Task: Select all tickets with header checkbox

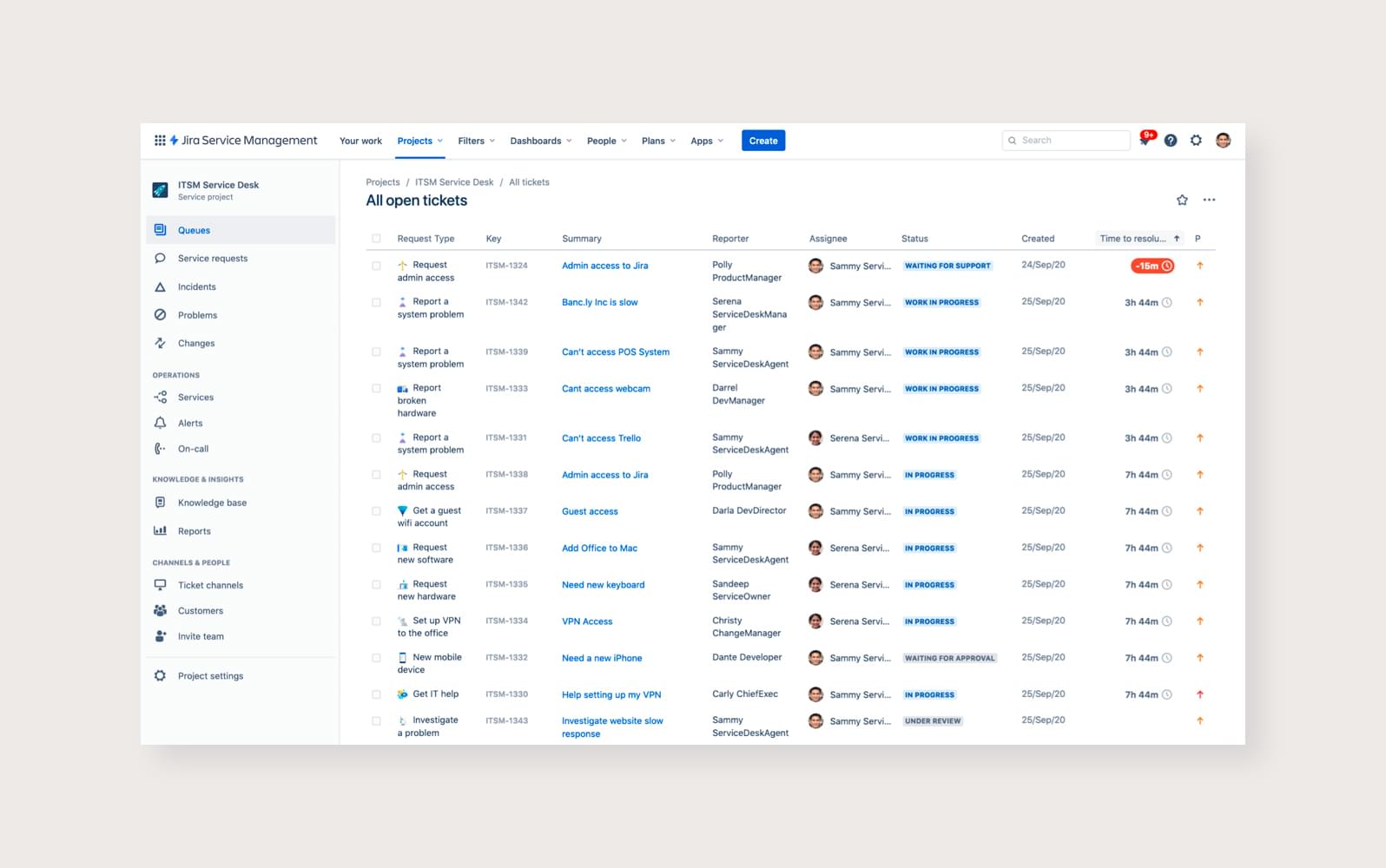Action: tap(376, 239)
